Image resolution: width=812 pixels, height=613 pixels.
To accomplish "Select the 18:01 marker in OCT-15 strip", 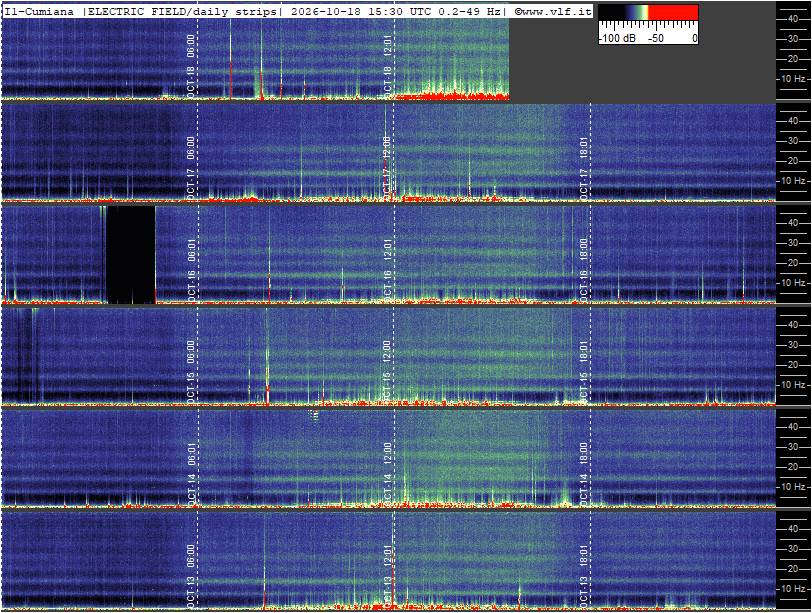I will click(x=584, y=352).
